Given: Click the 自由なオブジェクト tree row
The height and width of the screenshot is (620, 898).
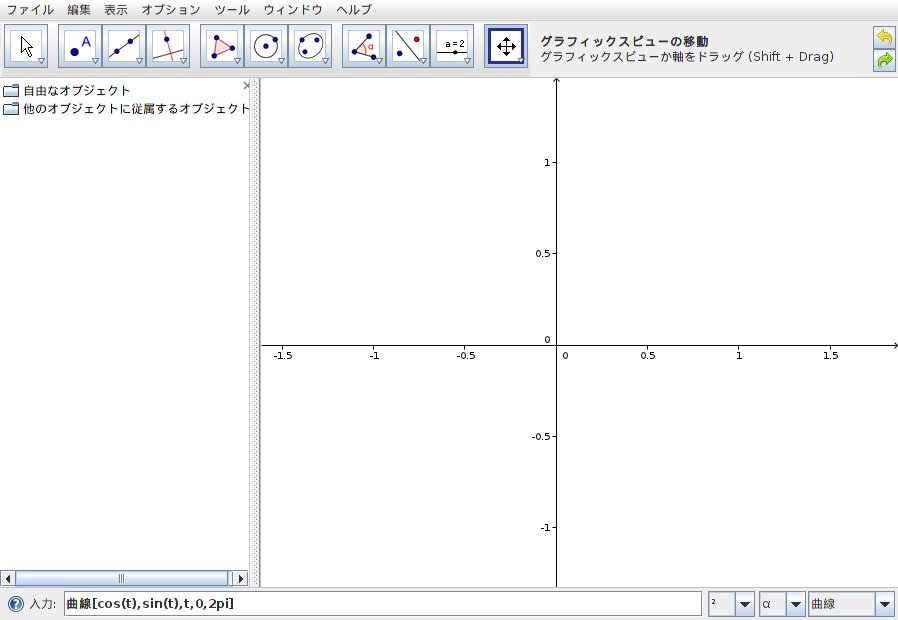Looking at the screenshot, I should click(x=66, y=90).
